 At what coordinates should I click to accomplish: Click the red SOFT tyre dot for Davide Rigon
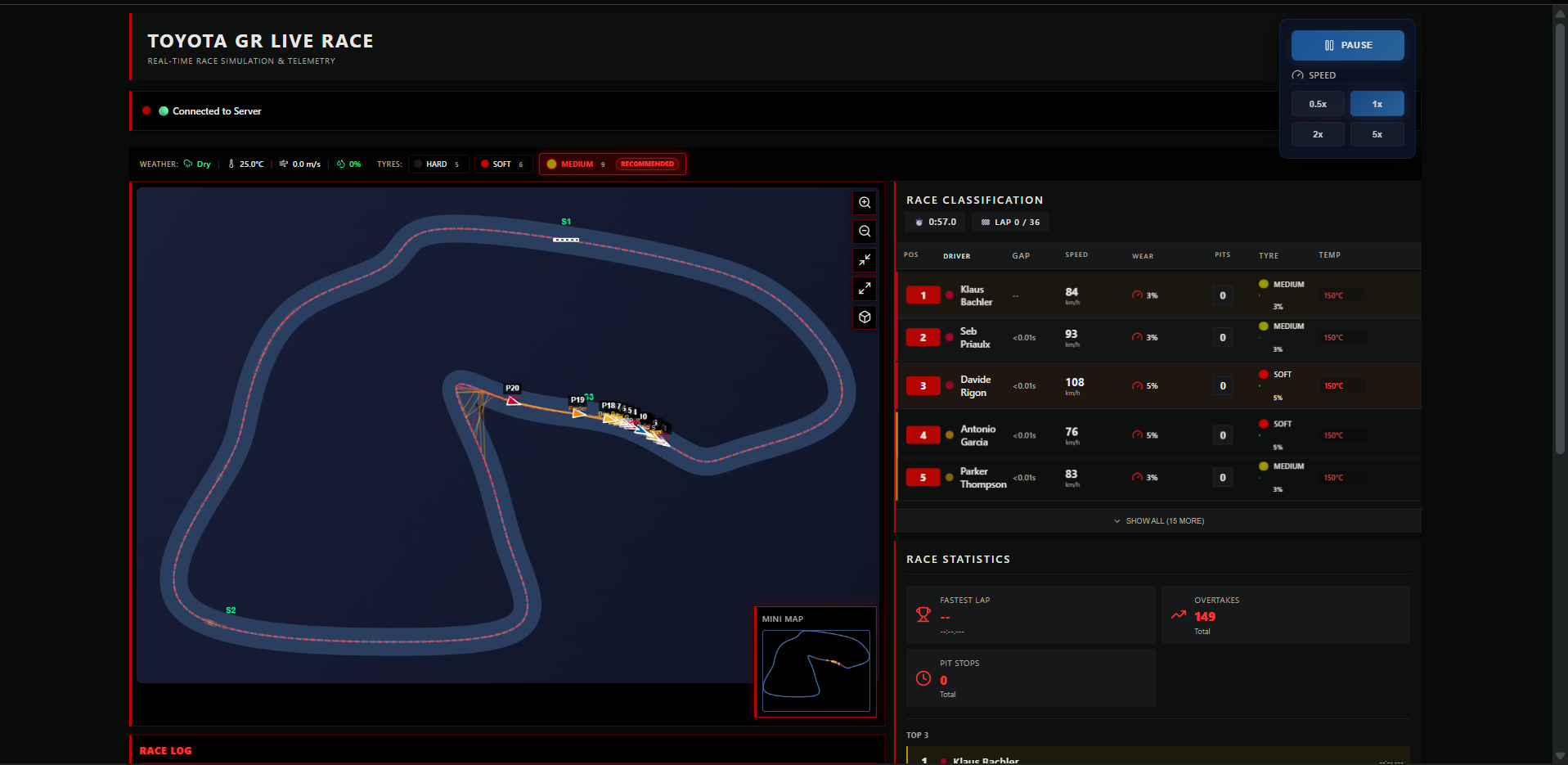pyautogui.click(x=1264, y=374)
